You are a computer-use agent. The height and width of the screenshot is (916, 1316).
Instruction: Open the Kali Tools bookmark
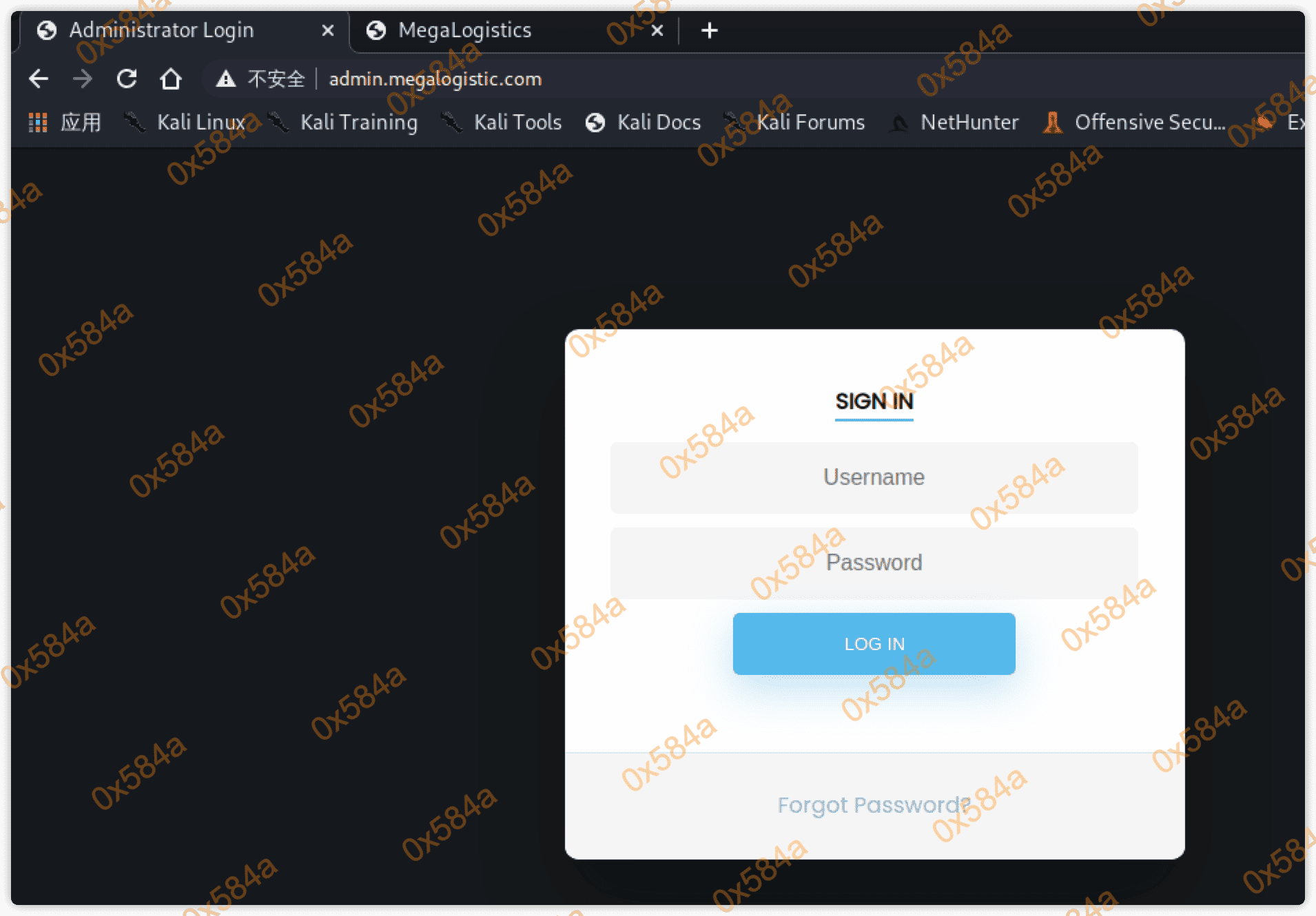coord(502,123)
